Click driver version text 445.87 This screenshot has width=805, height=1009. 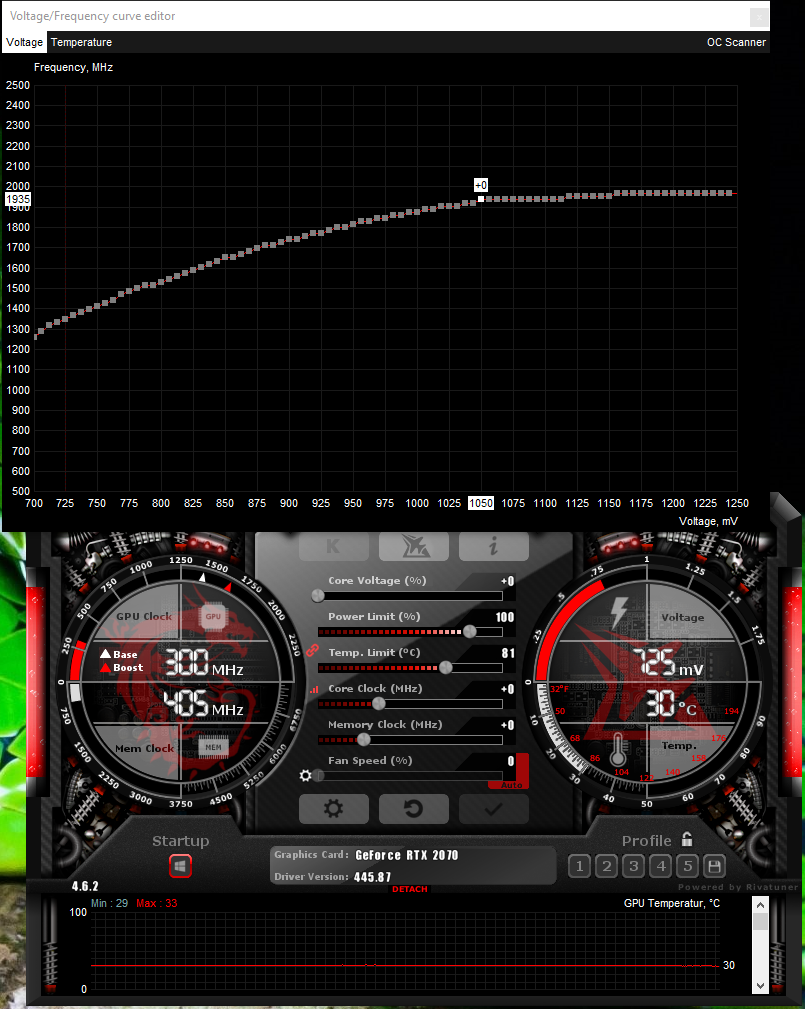[373, 877]
